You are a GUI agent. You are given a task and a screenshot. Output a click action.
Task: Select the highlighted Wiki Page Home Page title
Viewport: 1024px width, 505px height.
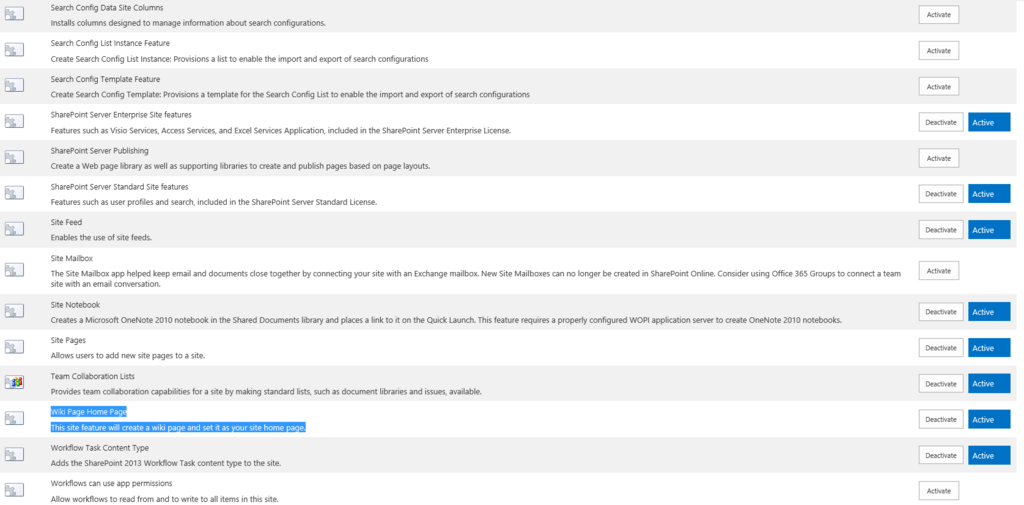[89, 411]
